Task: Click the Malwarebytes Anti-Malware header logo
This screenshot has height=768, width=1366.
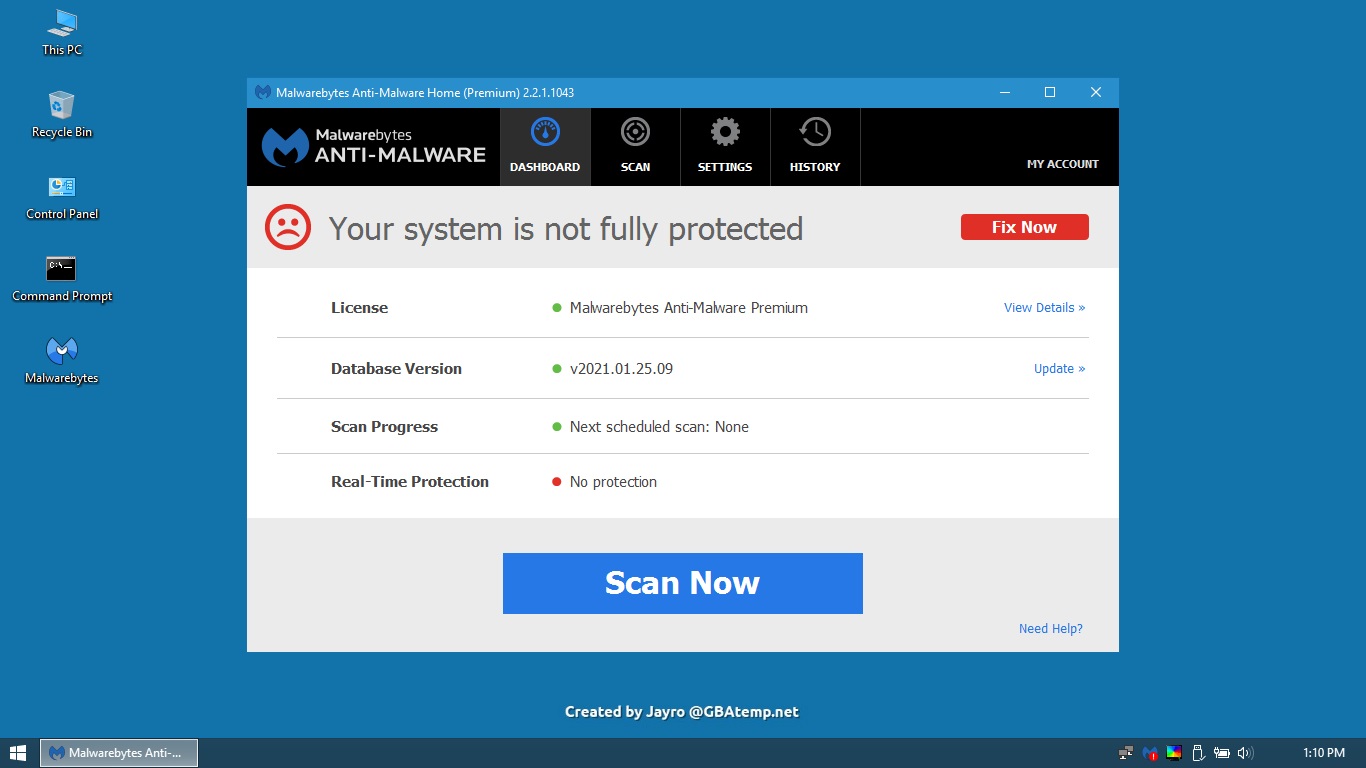Action: click(374, 146)
